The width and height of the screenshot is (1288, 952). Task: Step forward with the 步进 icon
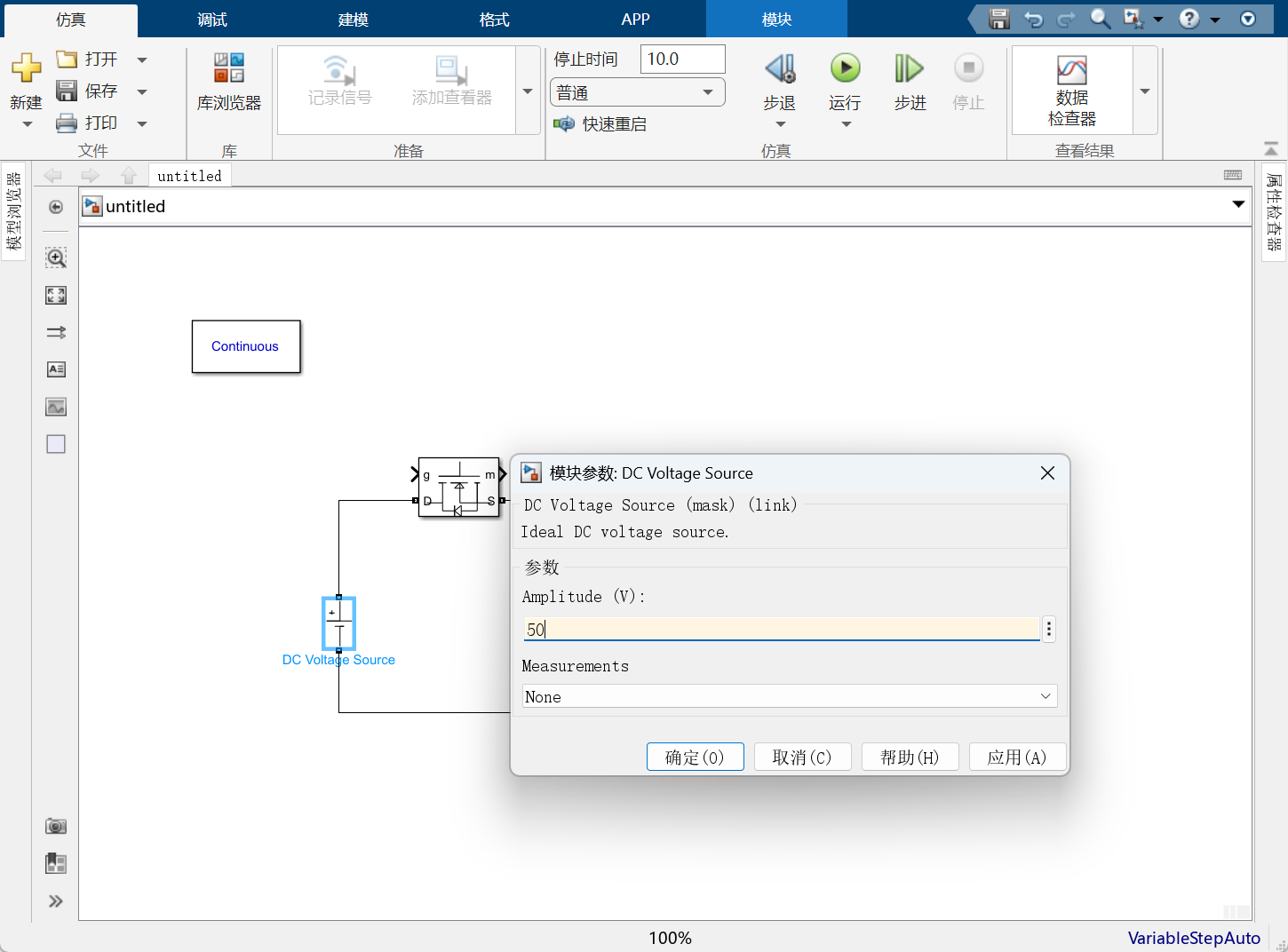click(910, 68)
